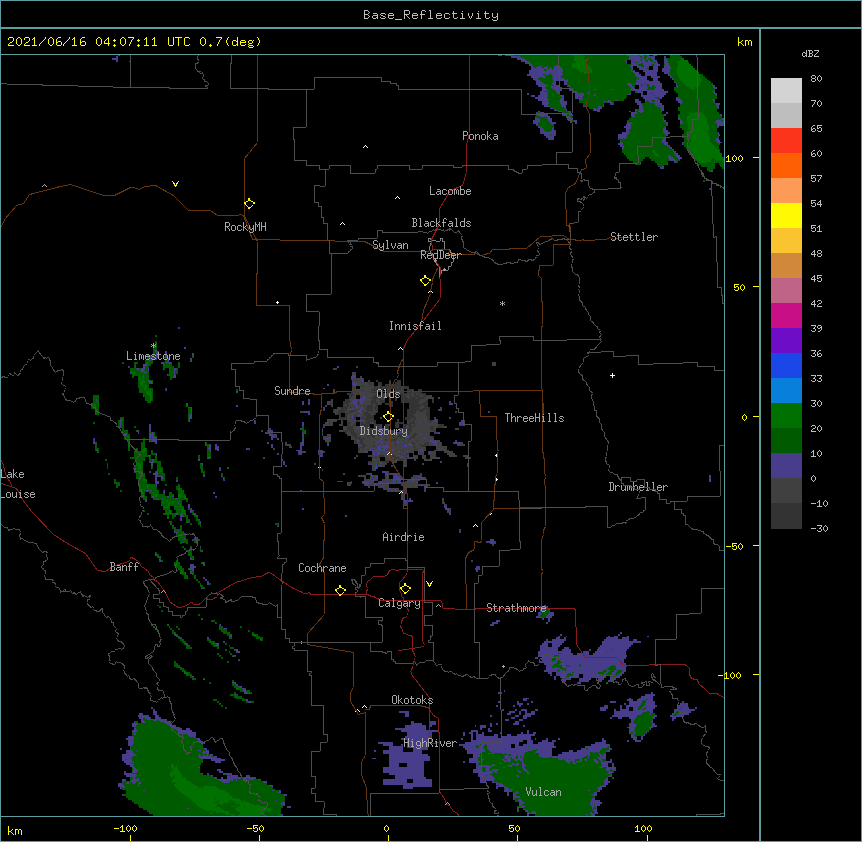Click the 45 dBZ brown-orange legend swatch
The width and height of the screenshot is (862, 842).
point(786,265)
